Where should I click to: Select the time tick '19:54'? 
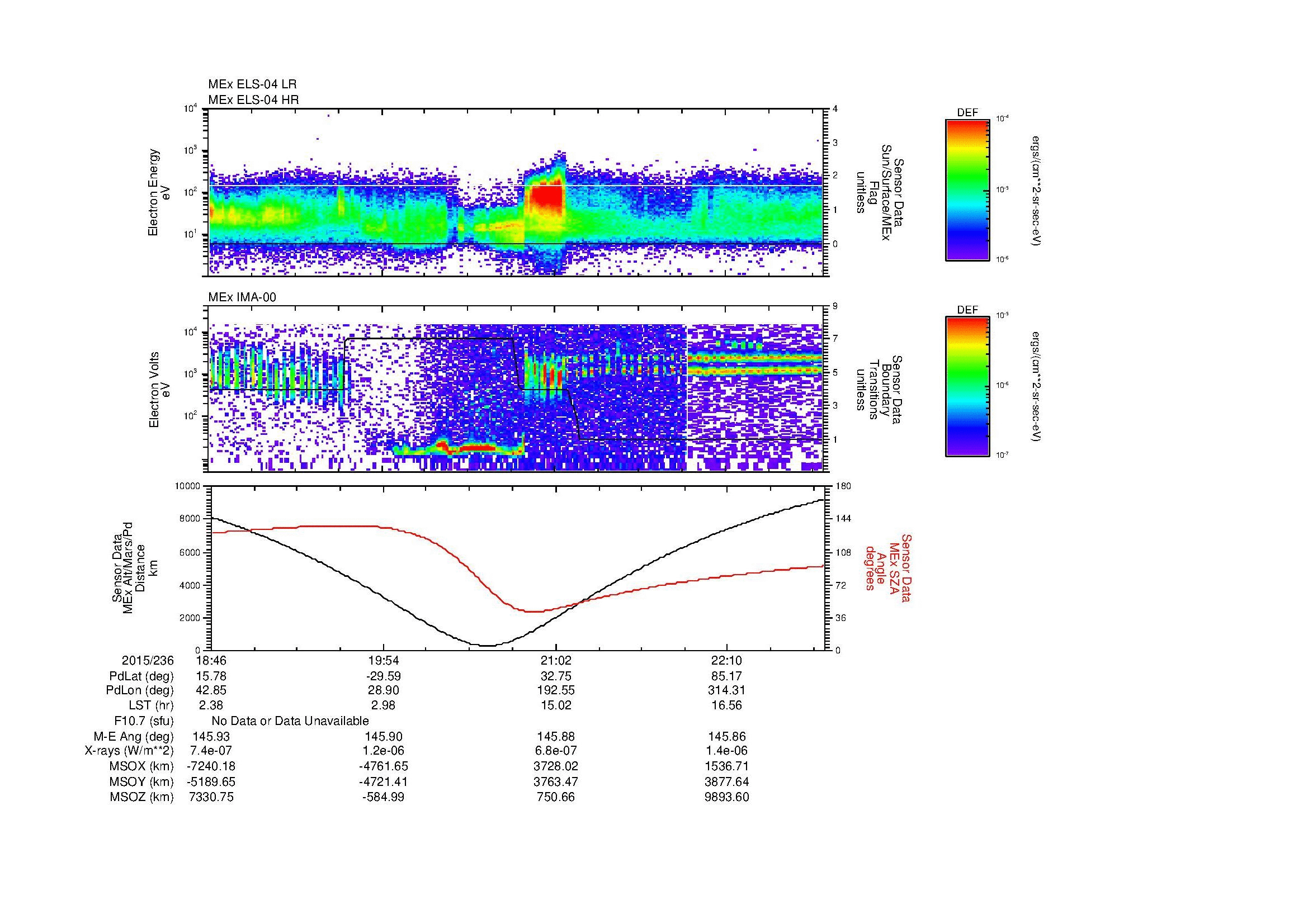384,660
